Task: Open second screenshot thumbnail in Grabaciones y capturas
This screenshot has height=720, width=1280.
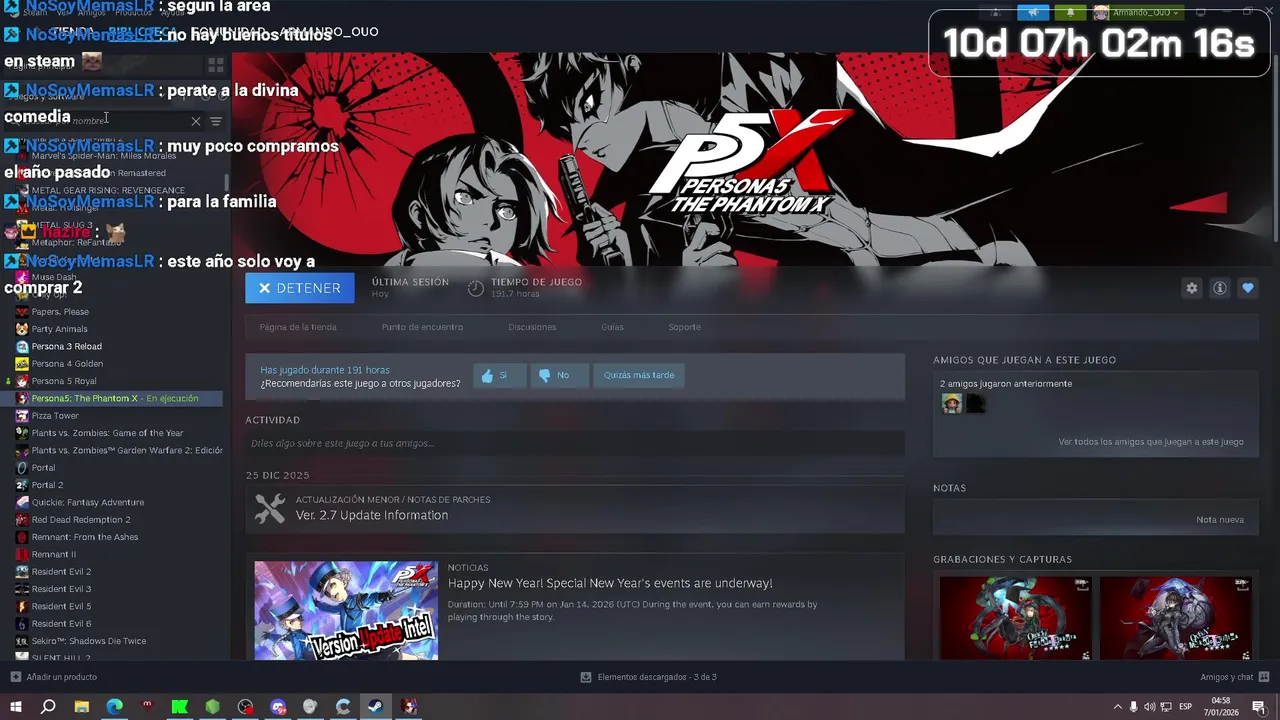Action: click(1175, 618)
